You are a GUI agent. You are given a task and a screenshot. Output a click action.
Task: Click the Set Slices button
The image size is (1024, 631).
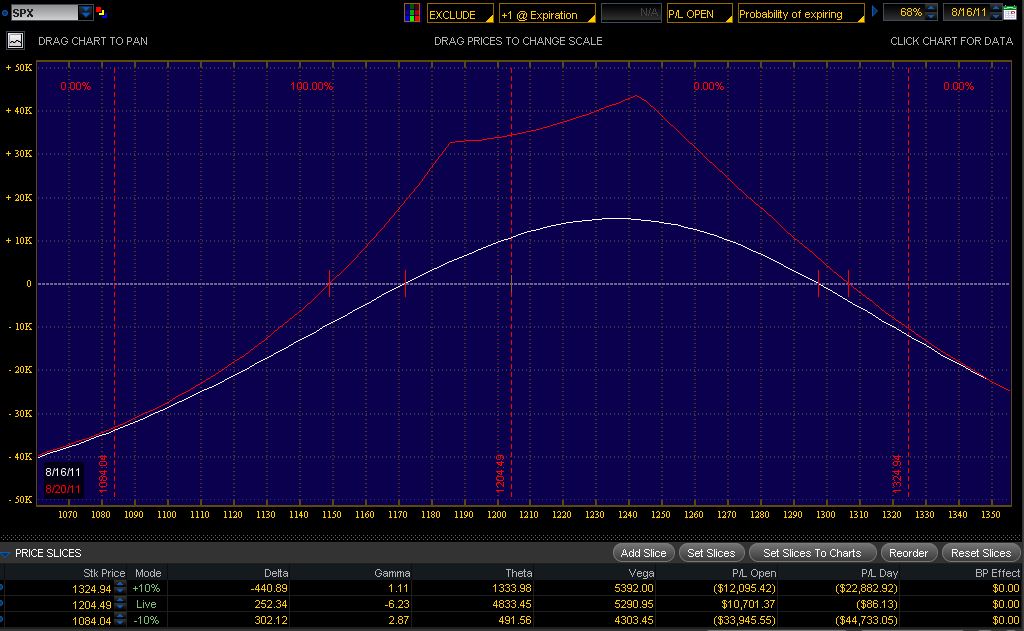[x=711, y=553]
